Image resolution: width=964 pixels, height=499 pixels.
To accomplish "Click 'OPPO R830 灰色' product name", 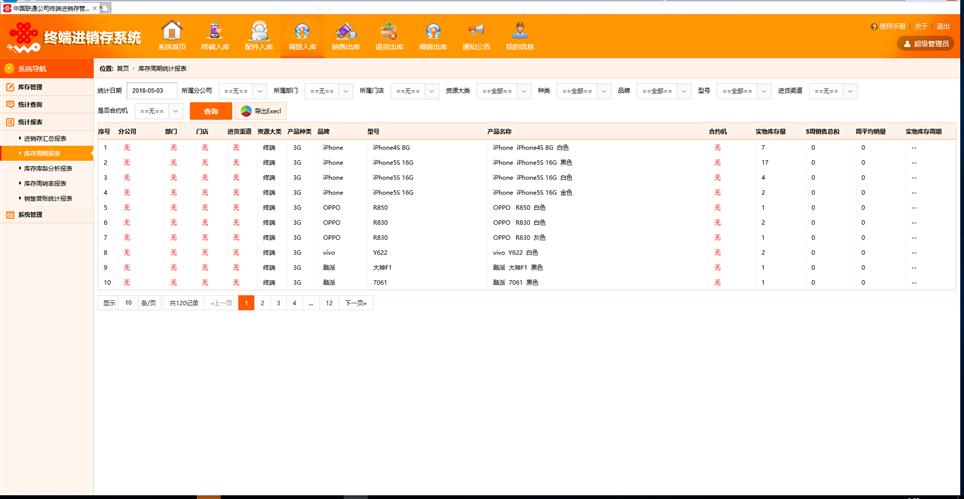I will (519, 238).
